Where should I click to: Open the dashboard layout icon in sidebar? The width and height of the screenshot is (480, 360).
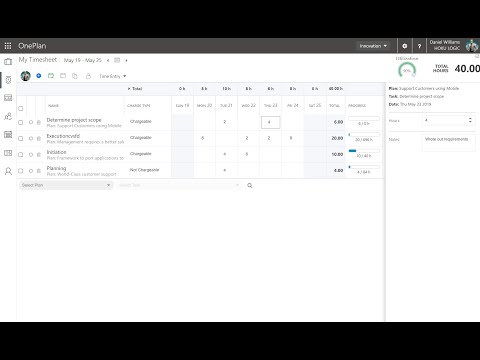(8, 98)
